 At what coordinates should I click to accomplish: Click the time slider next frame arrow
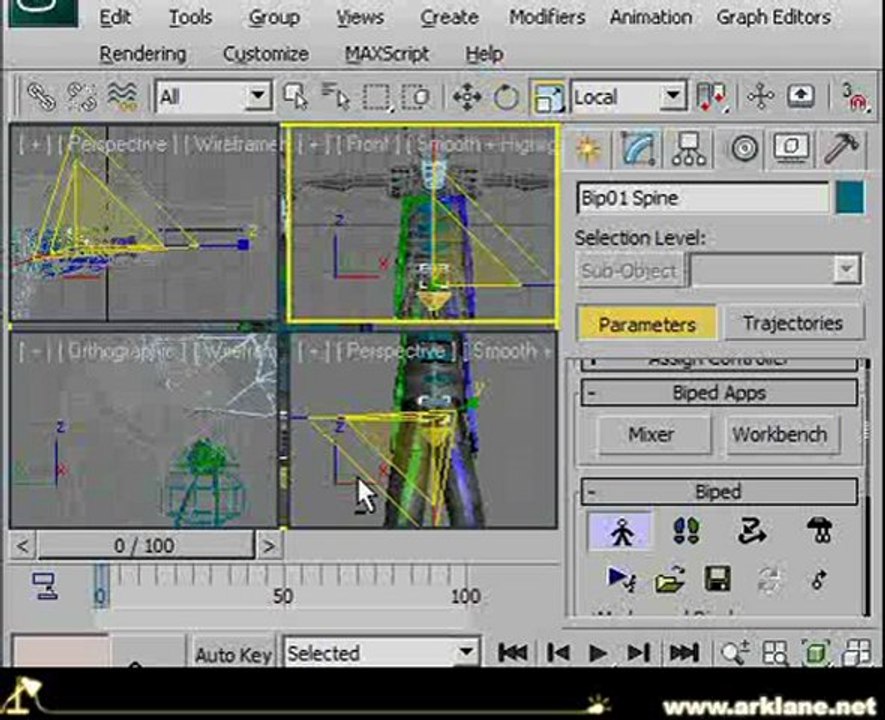pyautogui.click(x=269, y=546)
